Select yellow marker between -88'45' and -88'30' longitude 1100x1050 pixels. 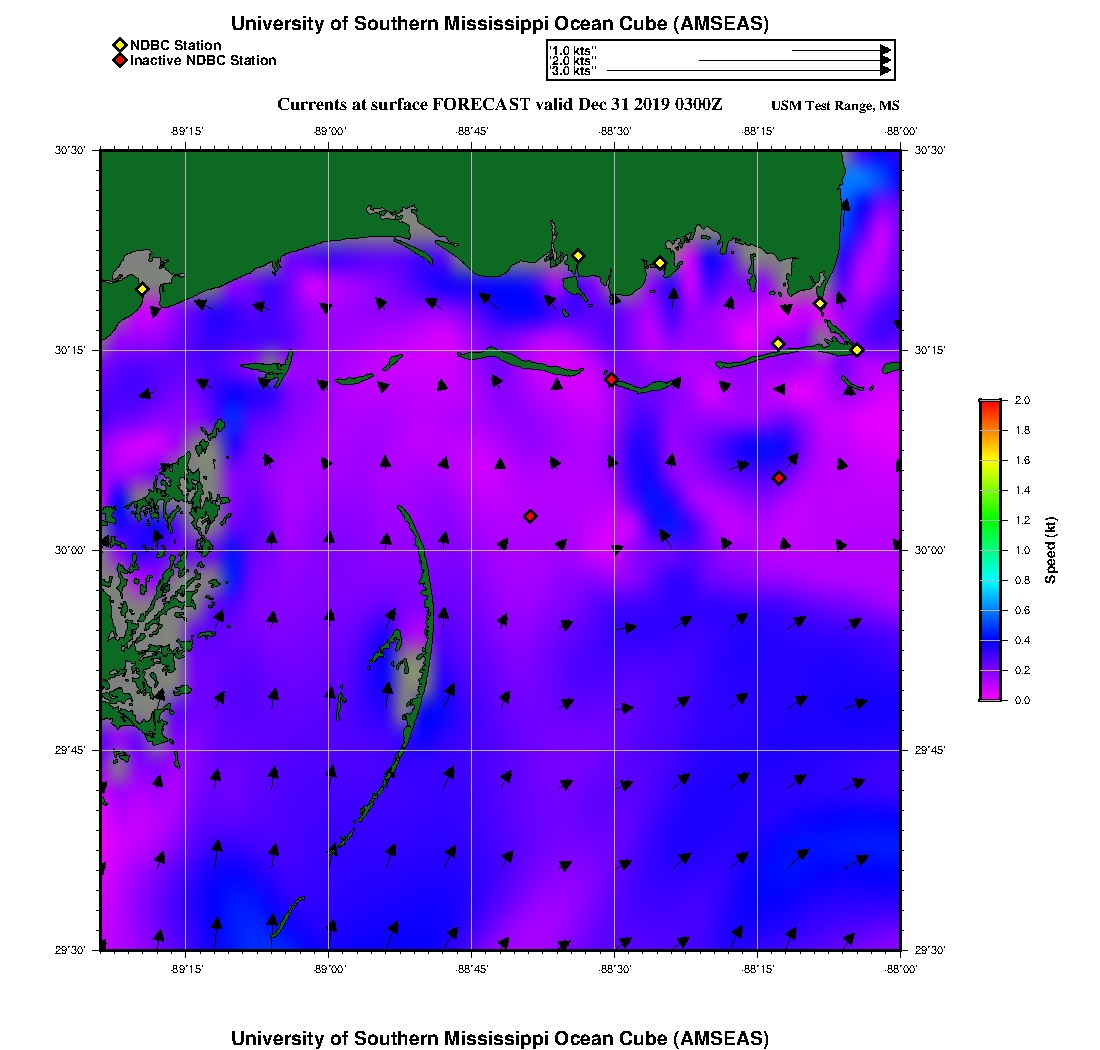point(578,256)
